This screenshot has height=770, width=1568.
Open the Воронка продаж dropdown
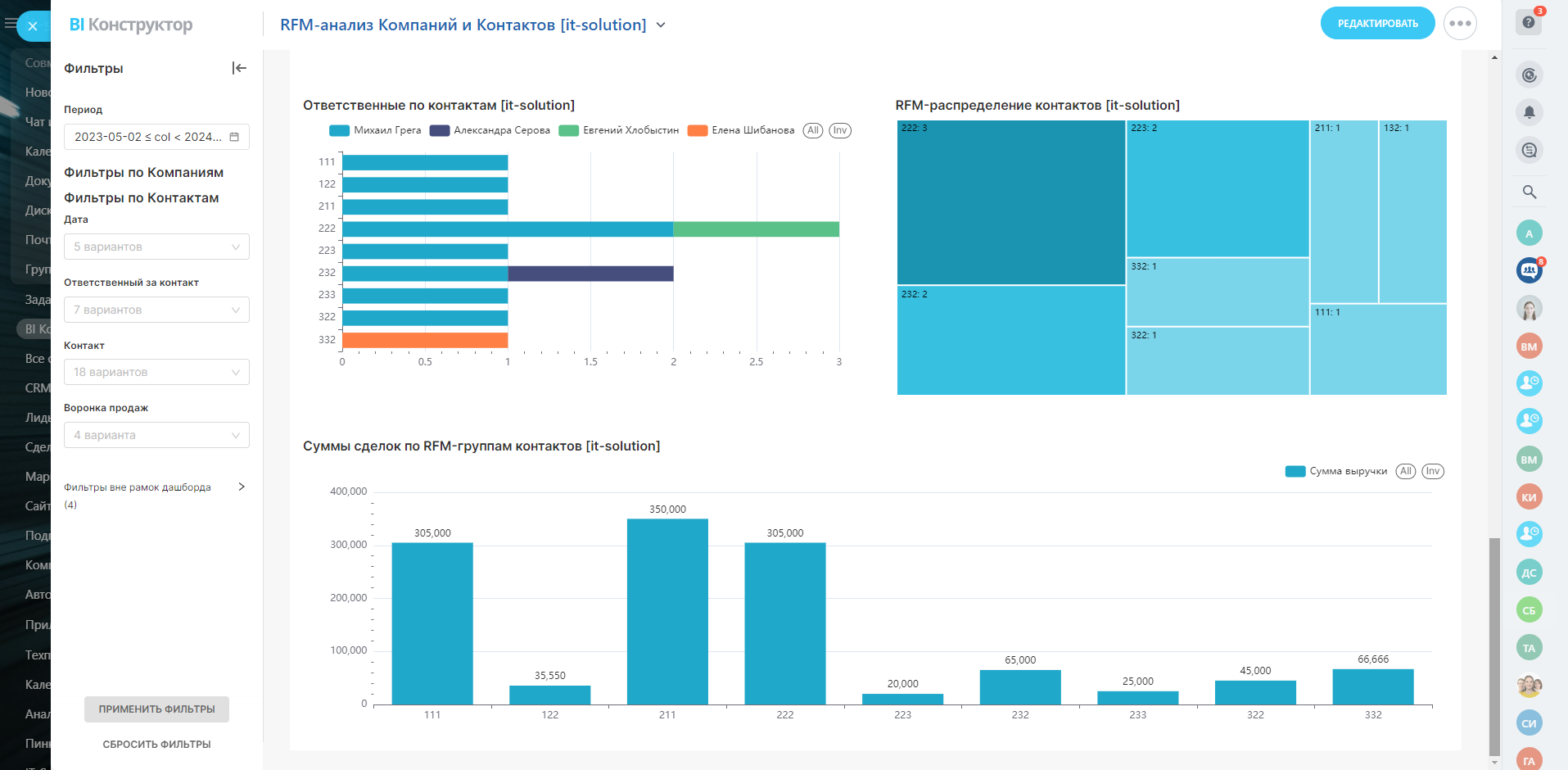click(x=156, y=435)
